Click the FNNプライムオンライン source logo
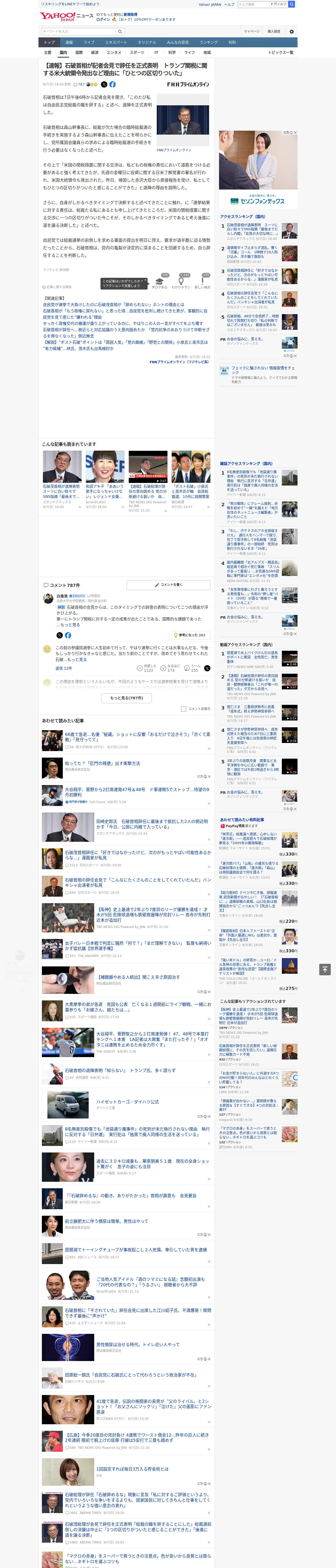 click(x=188, y=85)
